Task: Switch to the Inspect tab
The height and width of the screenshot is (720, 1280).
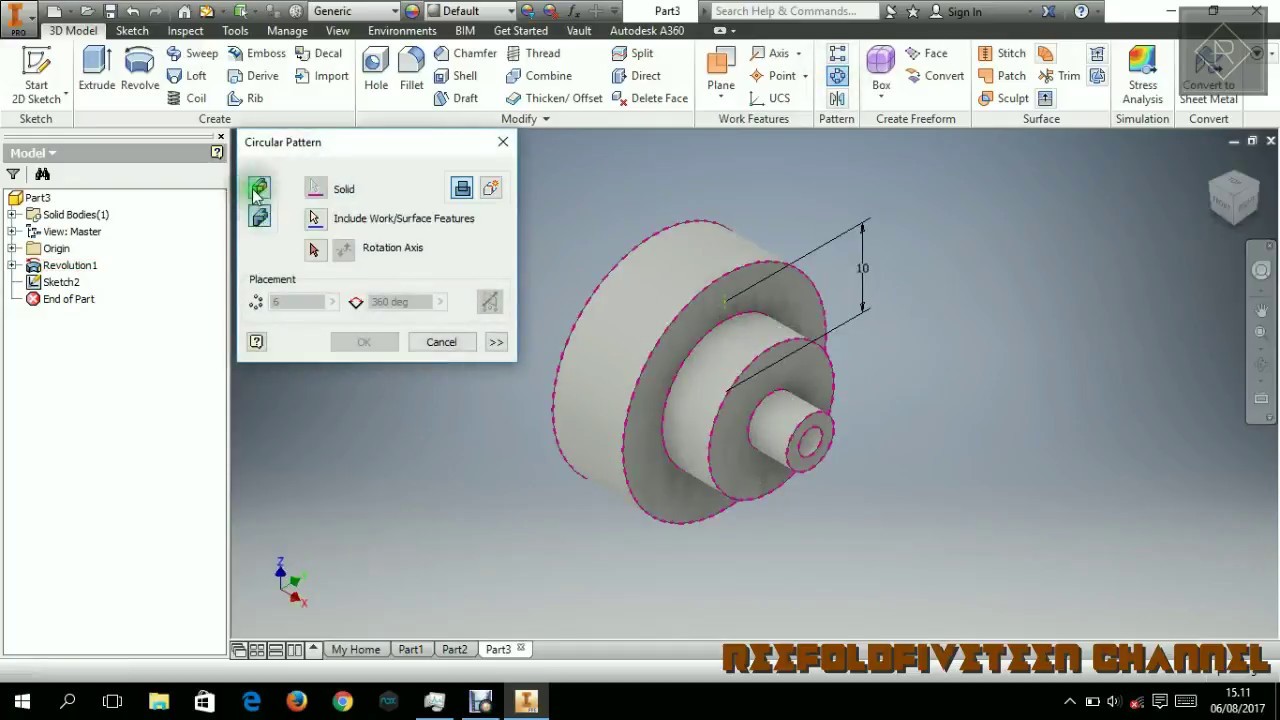Action: 185,31
